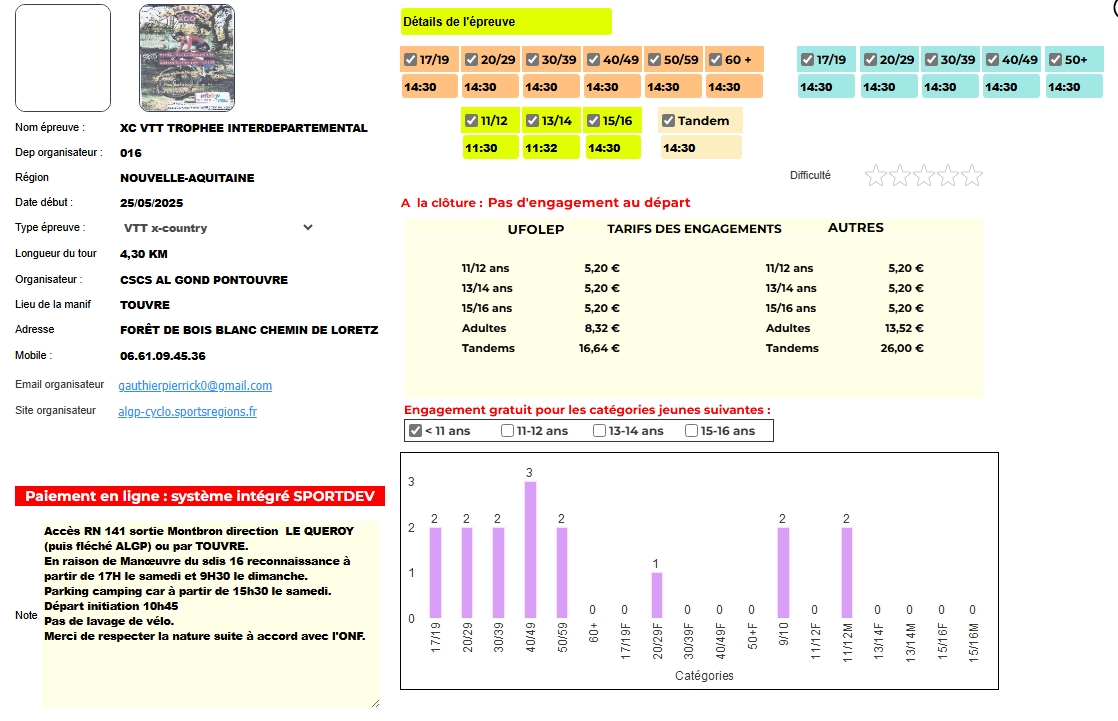Check the 15-16 ans free entry box
Viewport: 1118px width, 721px height.
(x=691, y=431)
